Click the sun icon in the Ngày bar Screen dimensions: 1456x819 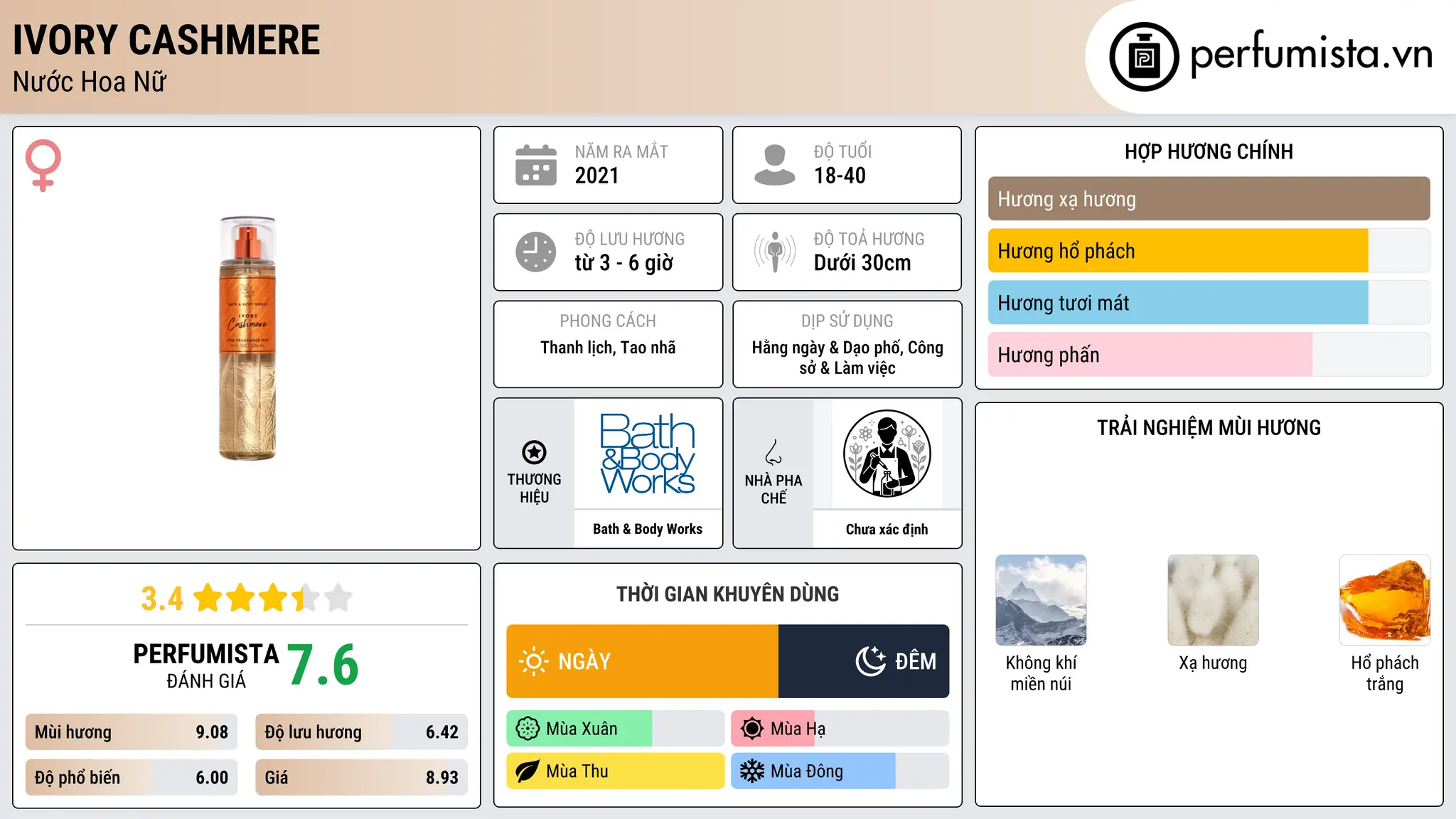coord(533,661)
